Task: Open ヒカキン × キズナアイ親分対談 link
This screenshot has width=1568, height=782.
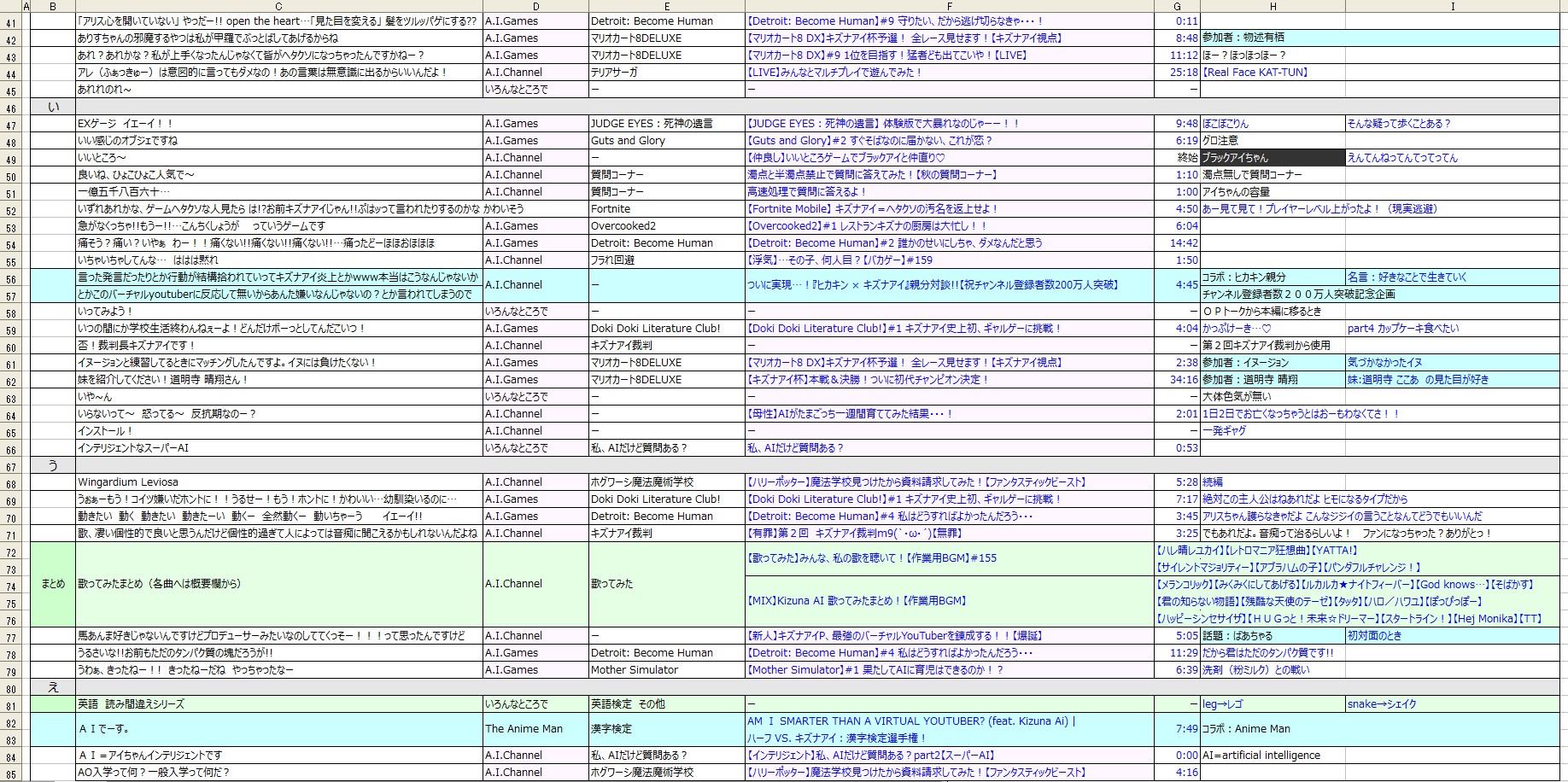Action: 933,285
